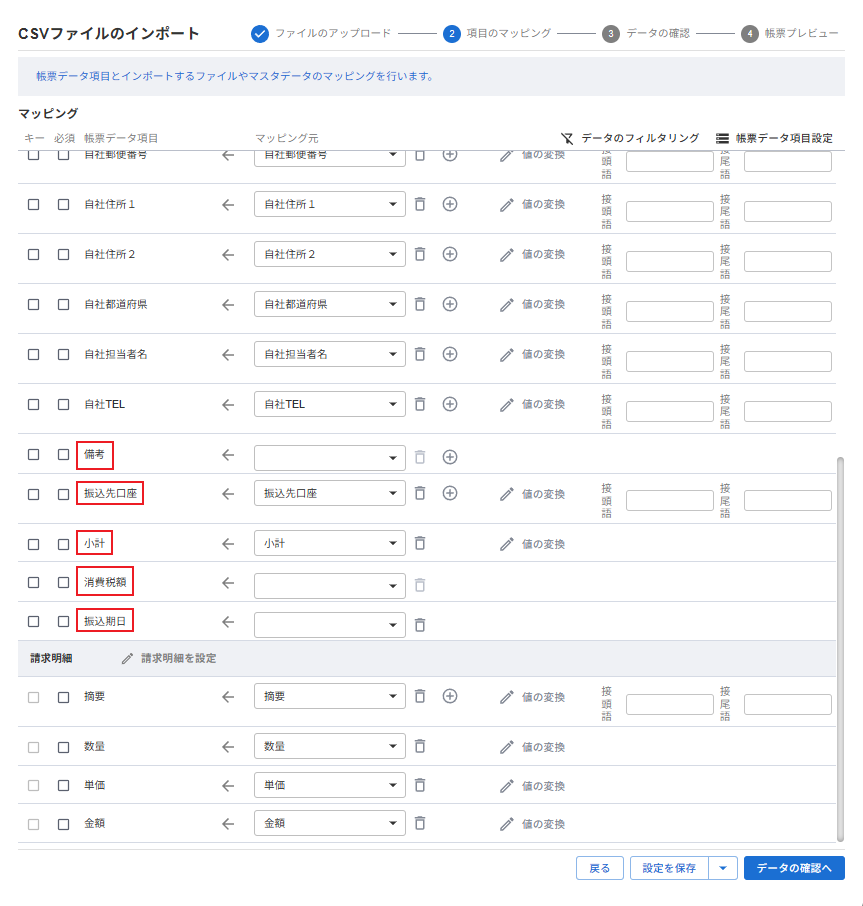Remove the 摘要 mapping via trash icon
The image size is (863, 906).
[x=420, y=696]
